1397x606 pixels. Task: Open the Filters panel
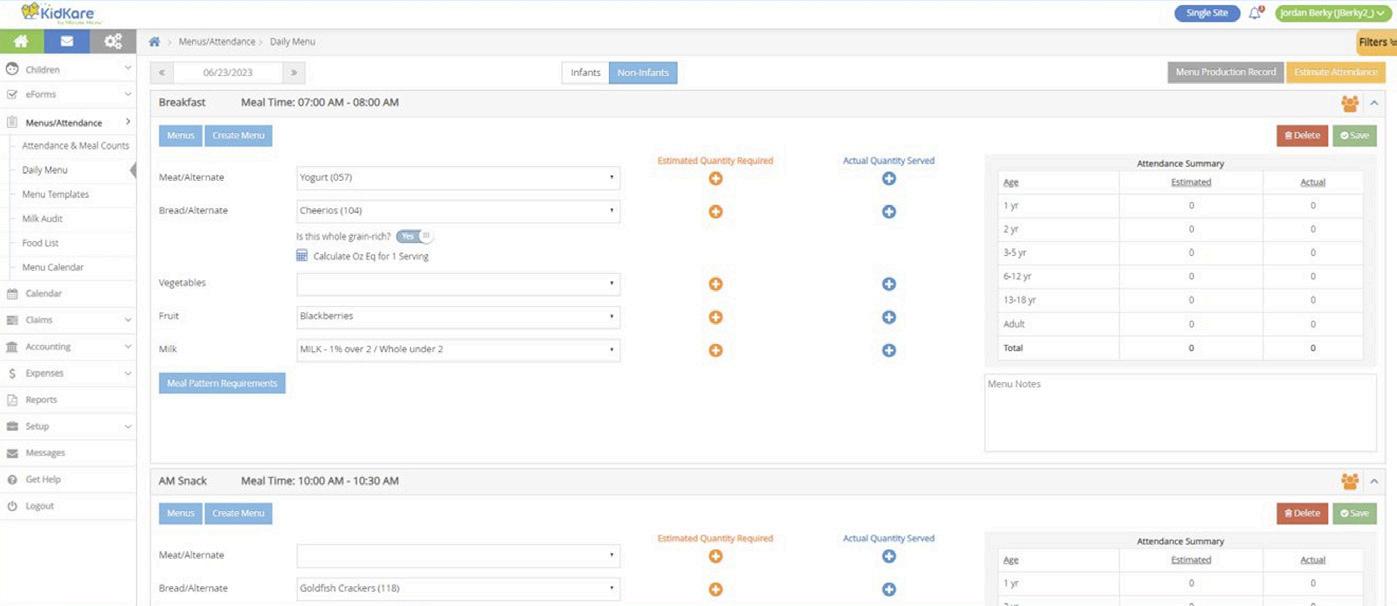pos(1377,42)
